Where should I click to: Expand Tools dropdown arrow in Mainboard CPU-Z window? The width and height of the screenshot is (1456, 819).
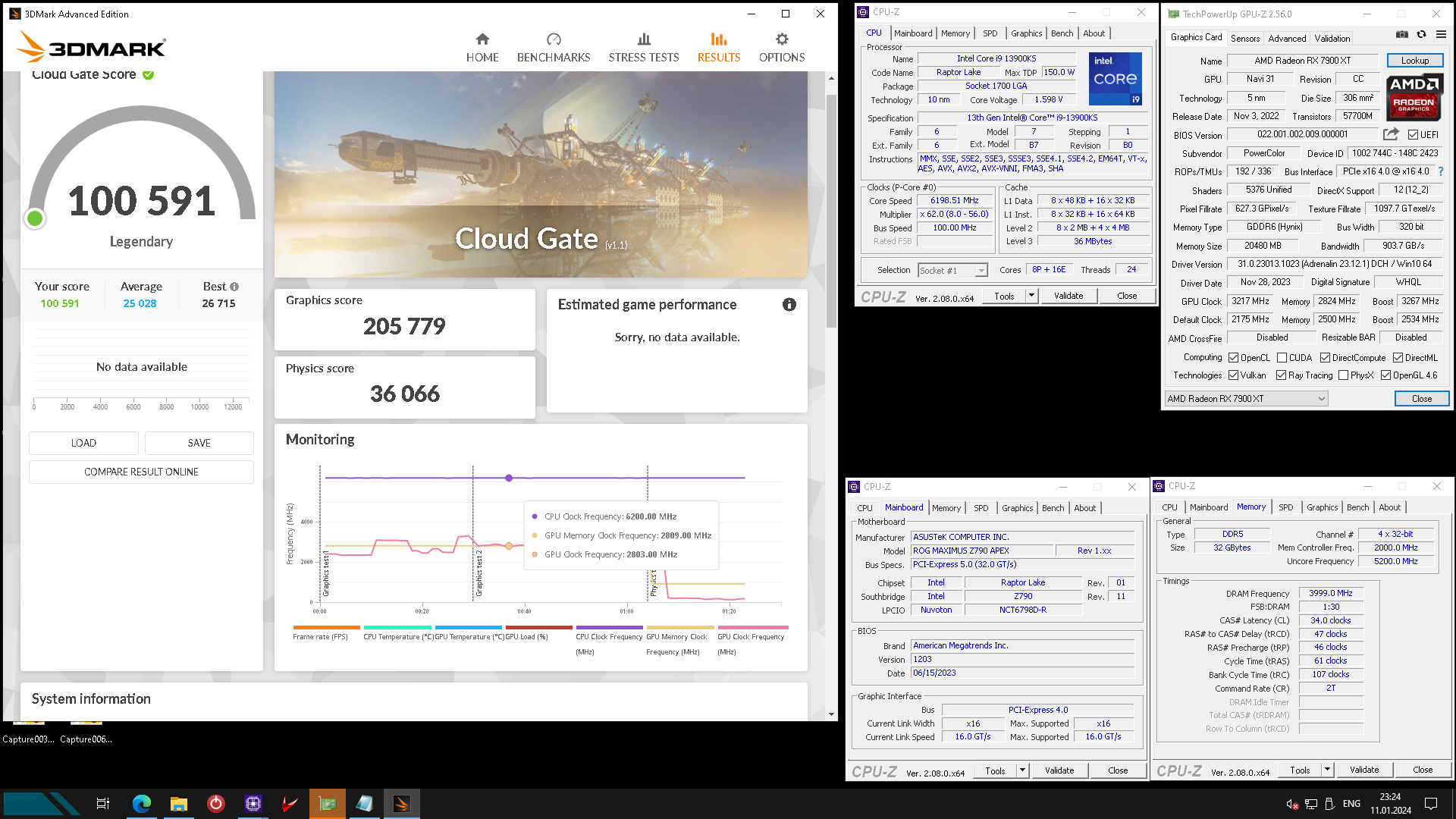tap(1022, 770)
